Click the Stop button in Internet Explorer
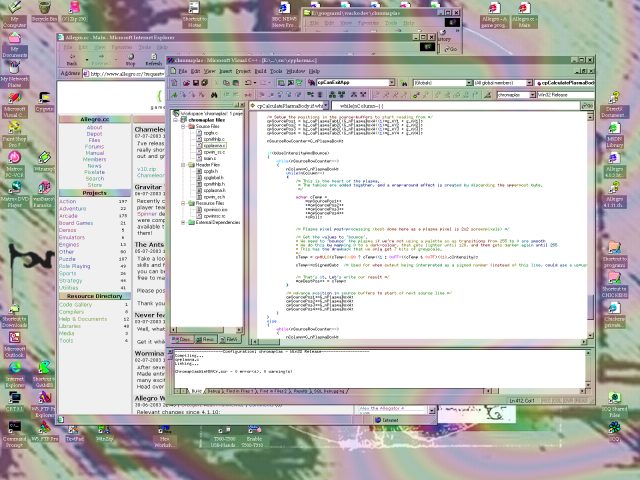The height and width of the screenshot is (480, 640). [x=131, y=60]
